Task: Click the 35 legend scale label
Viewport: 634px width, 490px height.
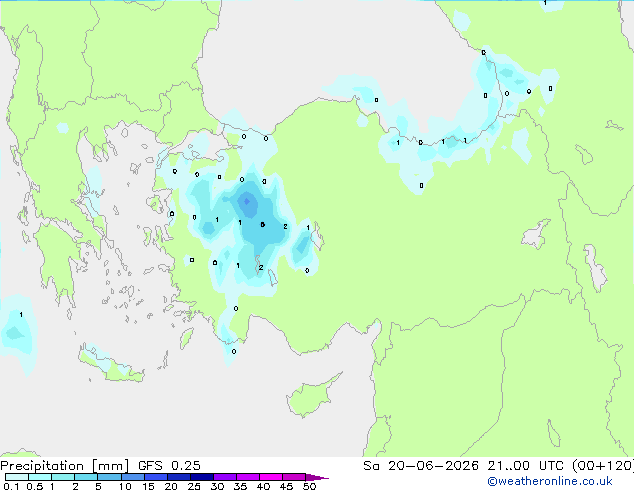Action: (x=240, y=486)
